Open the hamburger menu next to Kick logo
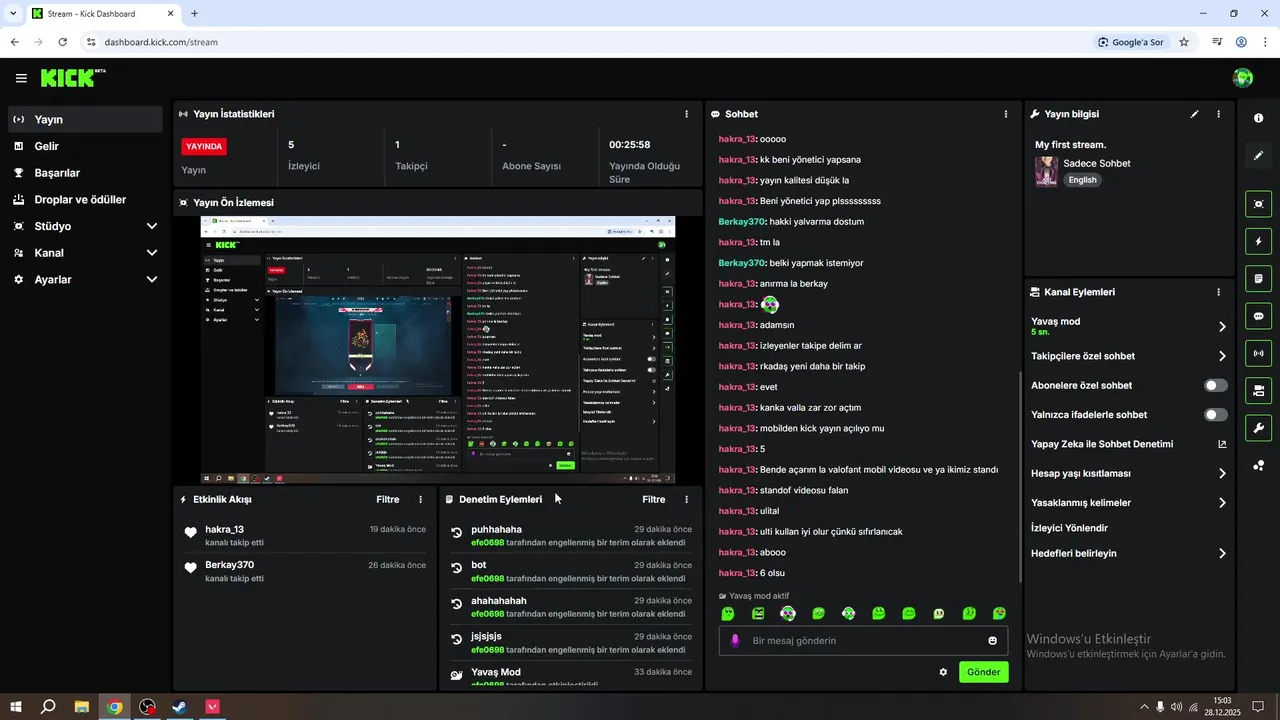This screenshot has width=1280, height=720. [21, 78]
